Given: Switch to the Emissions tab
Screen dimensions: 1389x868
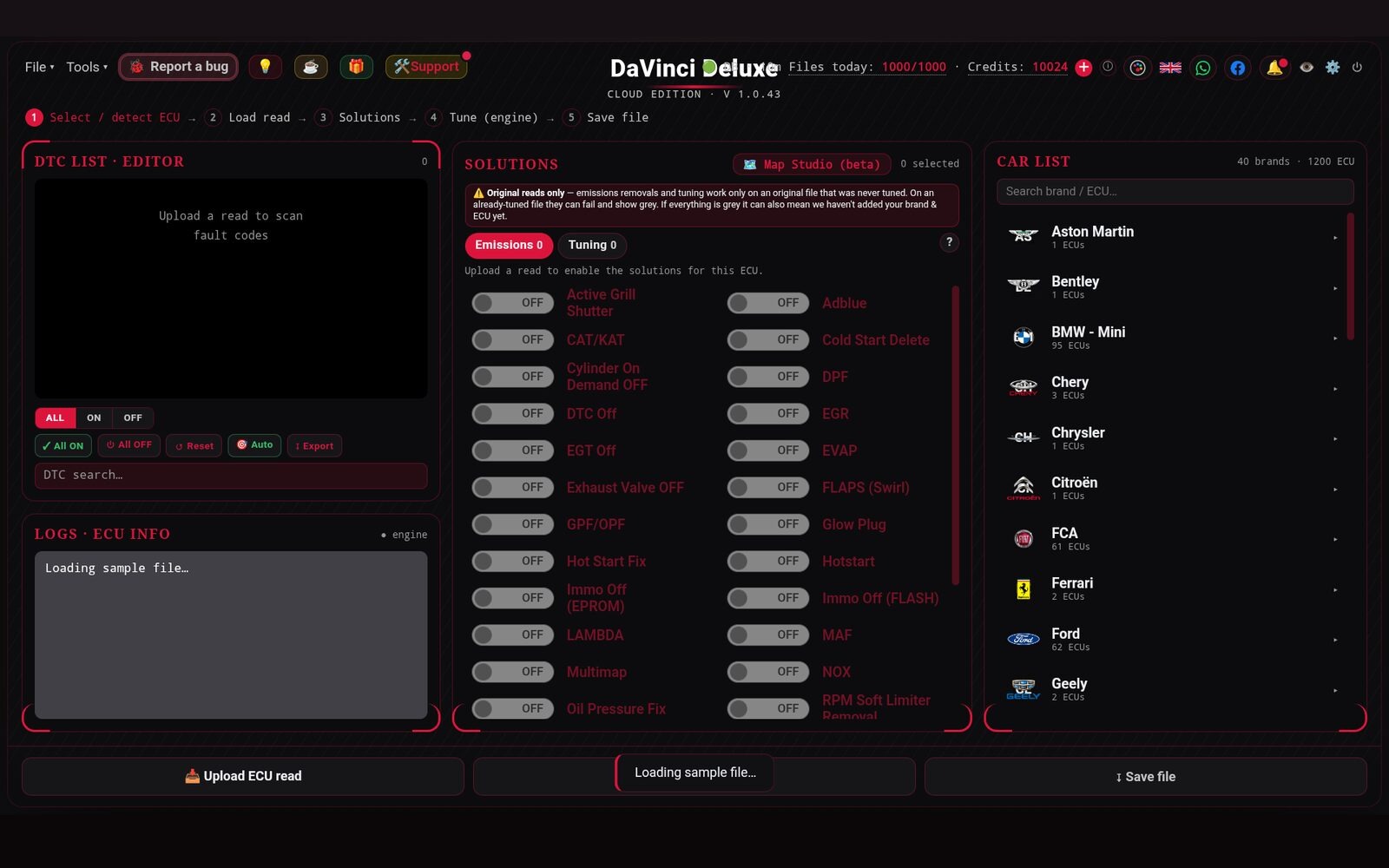Looking at the screenshot, I should click(509, 245).
